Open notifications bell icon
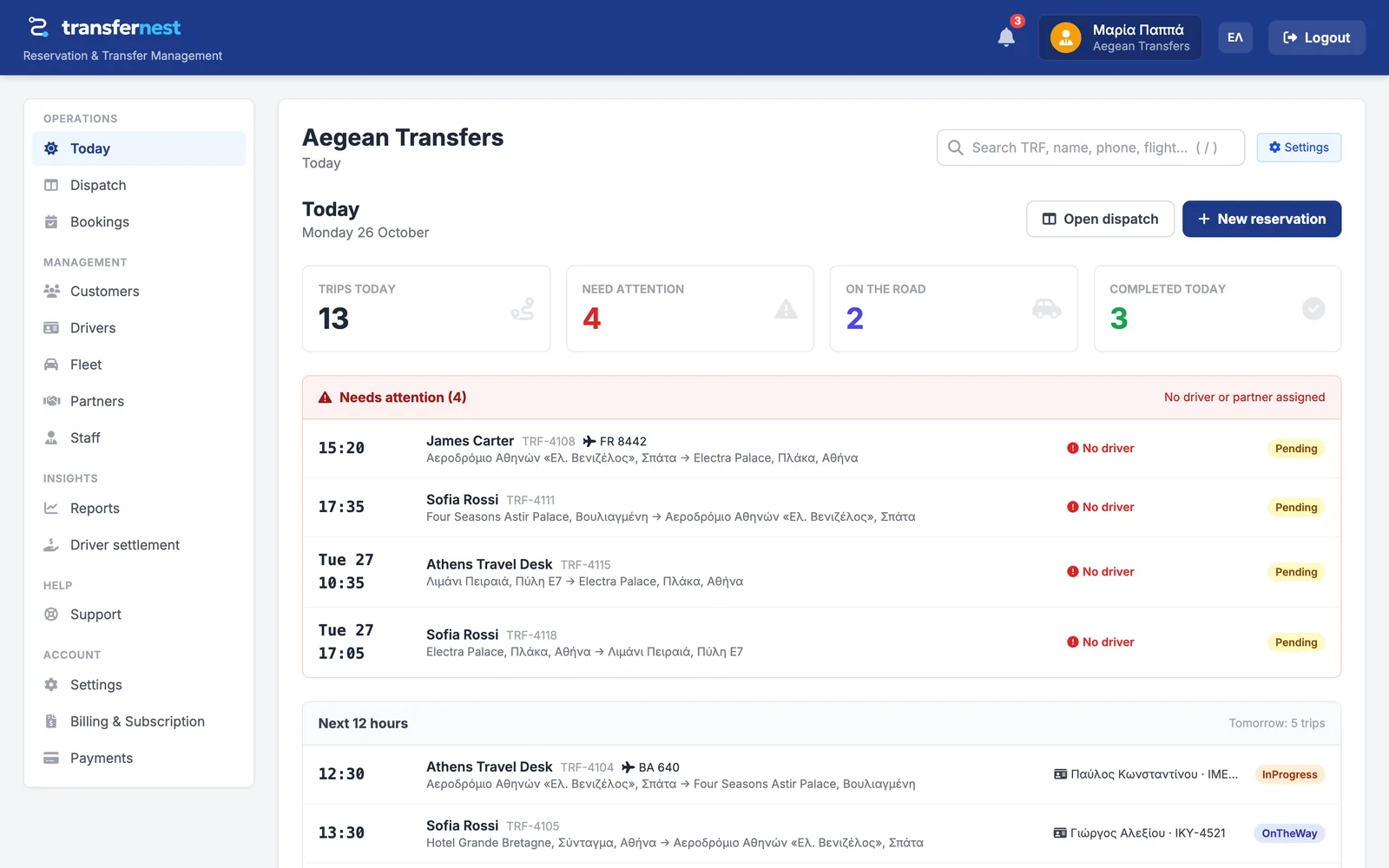Screen dimensions: 1389x868 click(x=1006, y=37)
